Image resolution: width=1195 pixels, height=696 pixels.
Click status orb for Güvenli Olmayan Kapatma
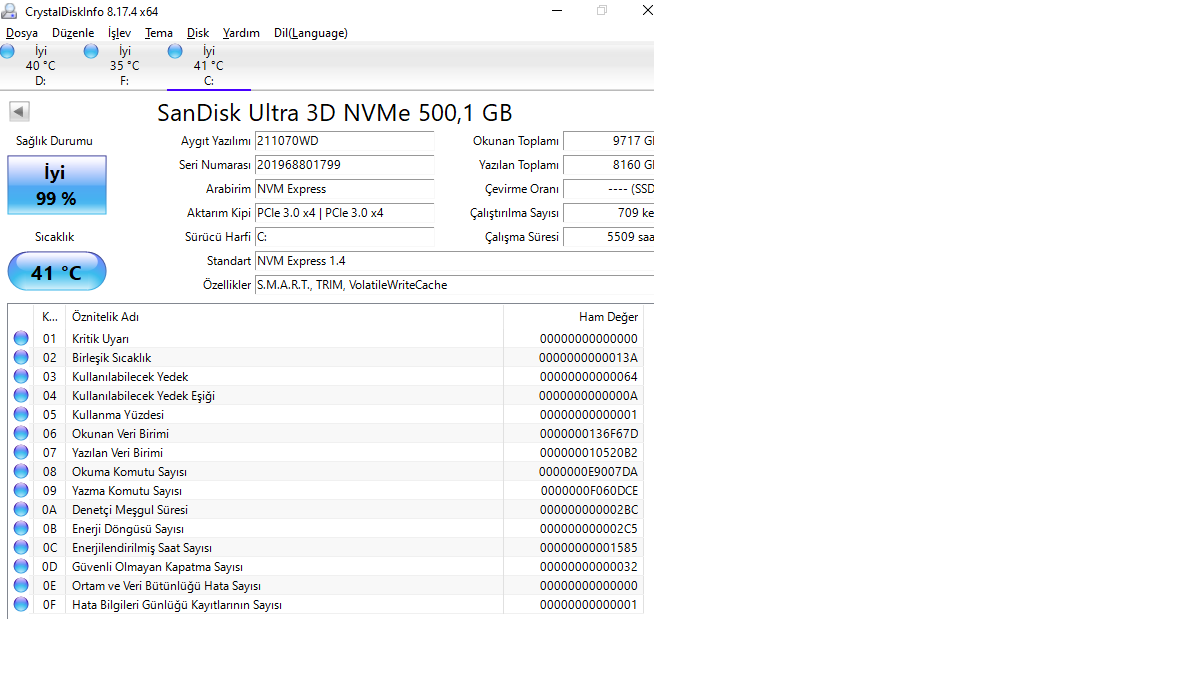(21, 566)
